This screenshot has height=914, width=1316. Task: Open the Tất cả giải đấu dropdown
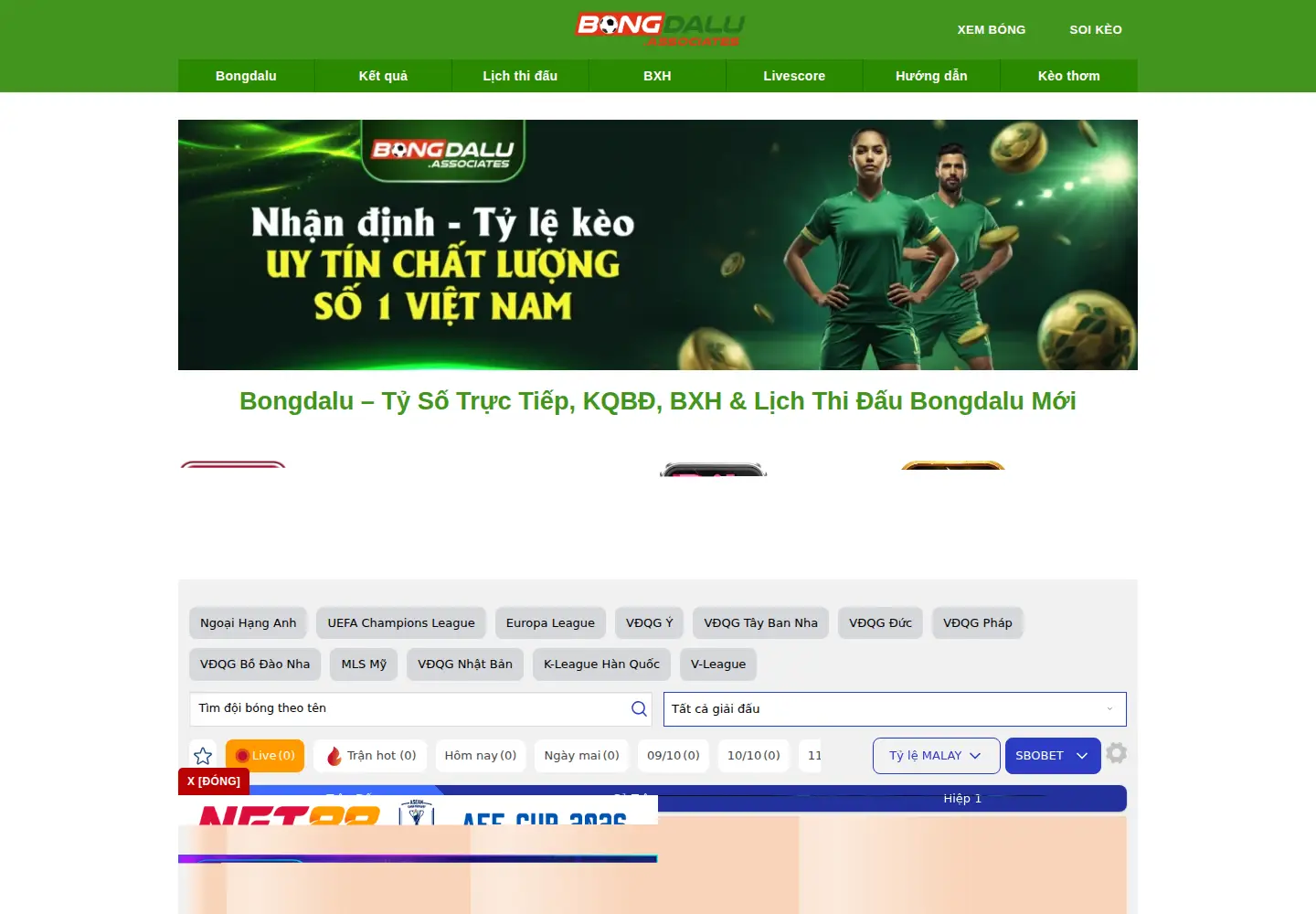(895, 708)
